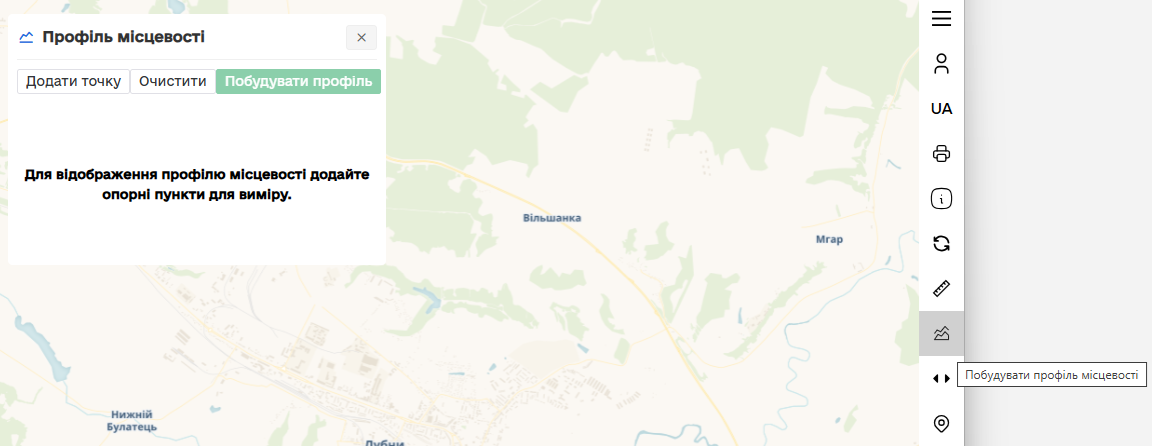
Task: Click the Очистити button
Action: point(173,82)
